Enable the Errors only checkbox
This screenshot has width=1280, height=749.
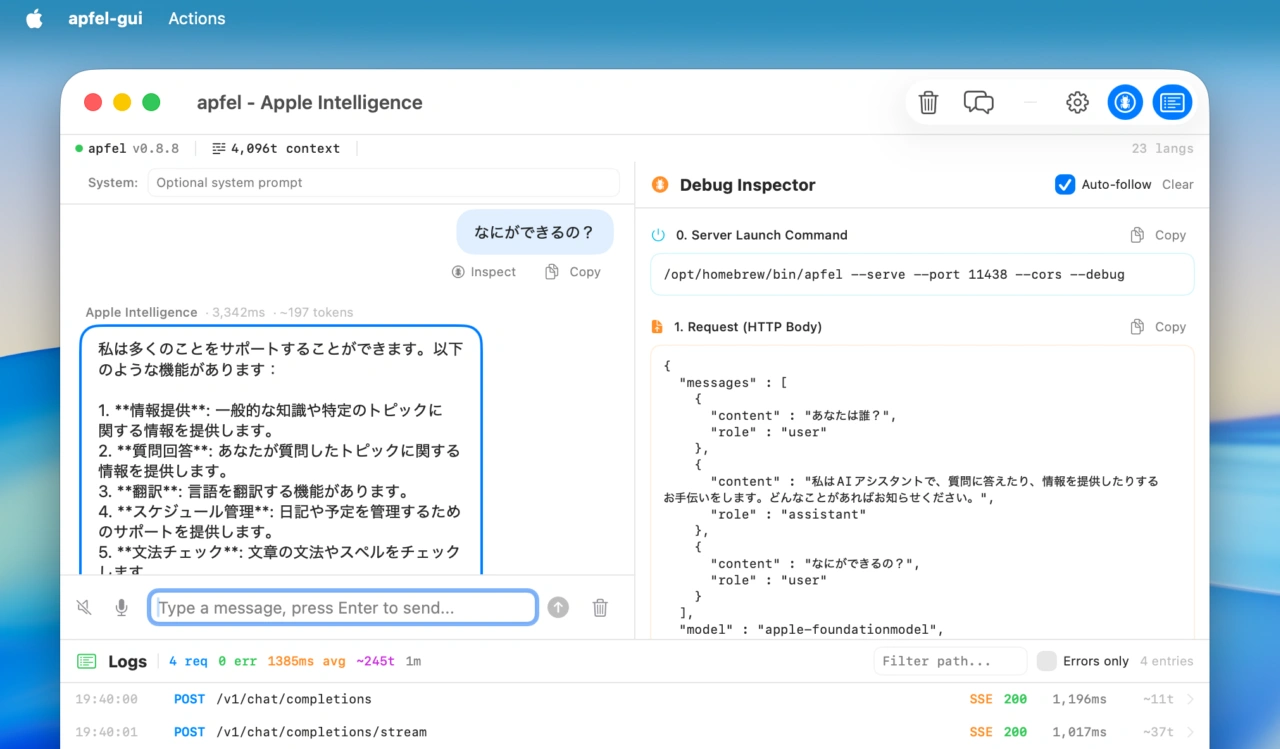pos(1046,661)
